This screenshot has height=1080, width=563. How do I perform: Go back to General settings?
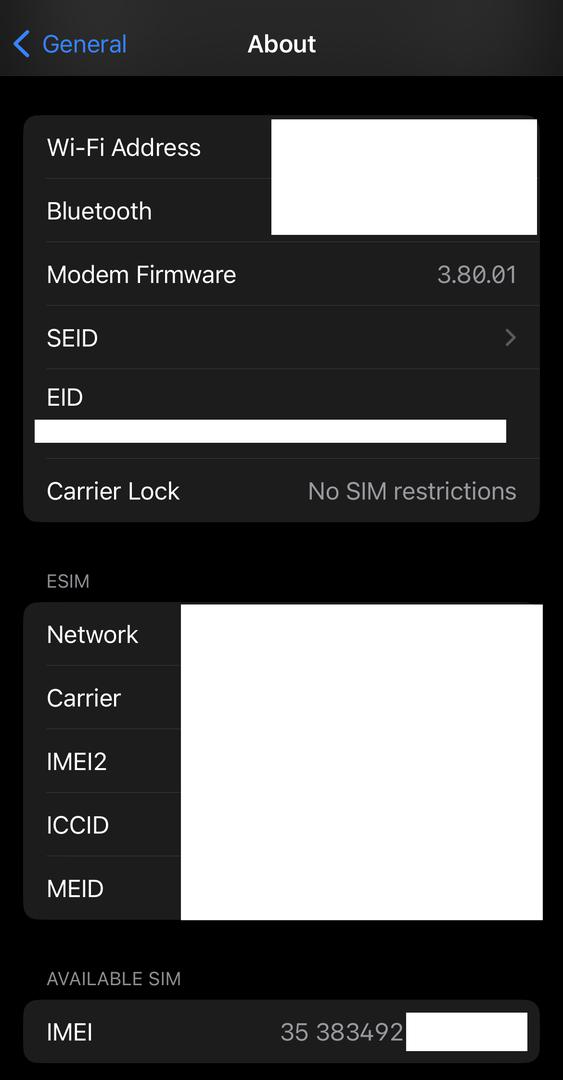click(x=70, y=44)
